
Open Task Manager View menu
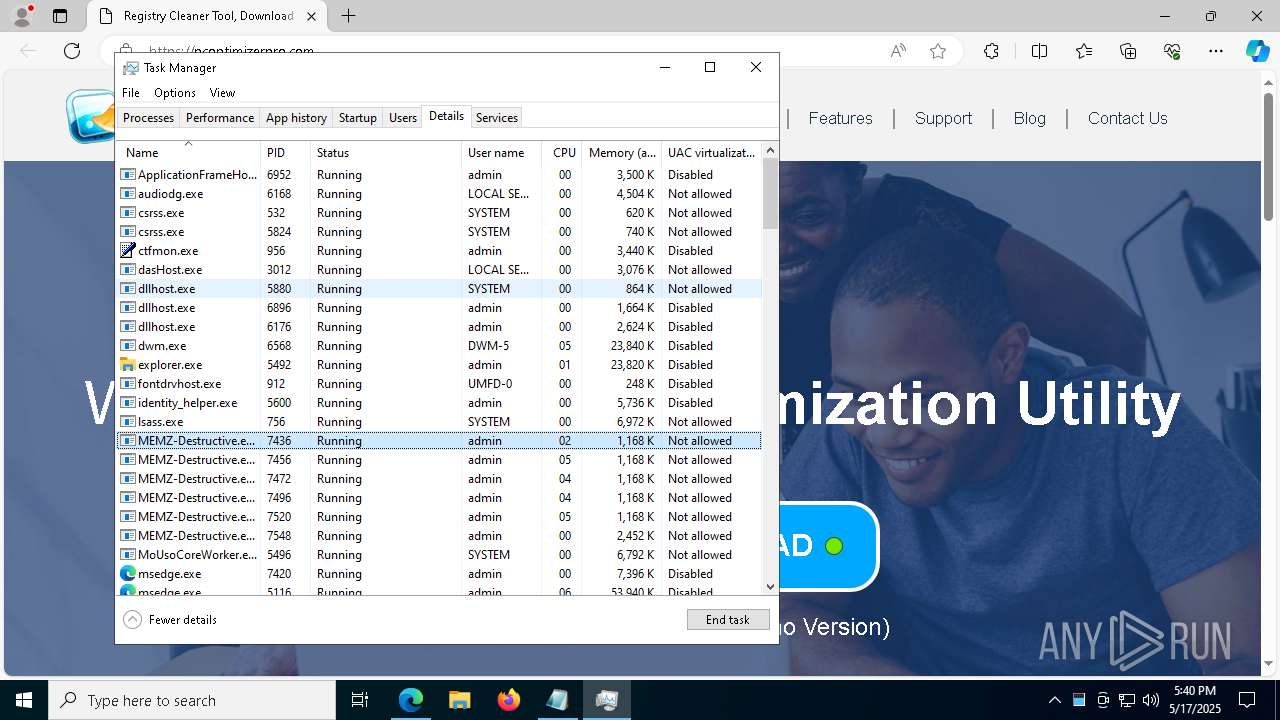point(222,92)
